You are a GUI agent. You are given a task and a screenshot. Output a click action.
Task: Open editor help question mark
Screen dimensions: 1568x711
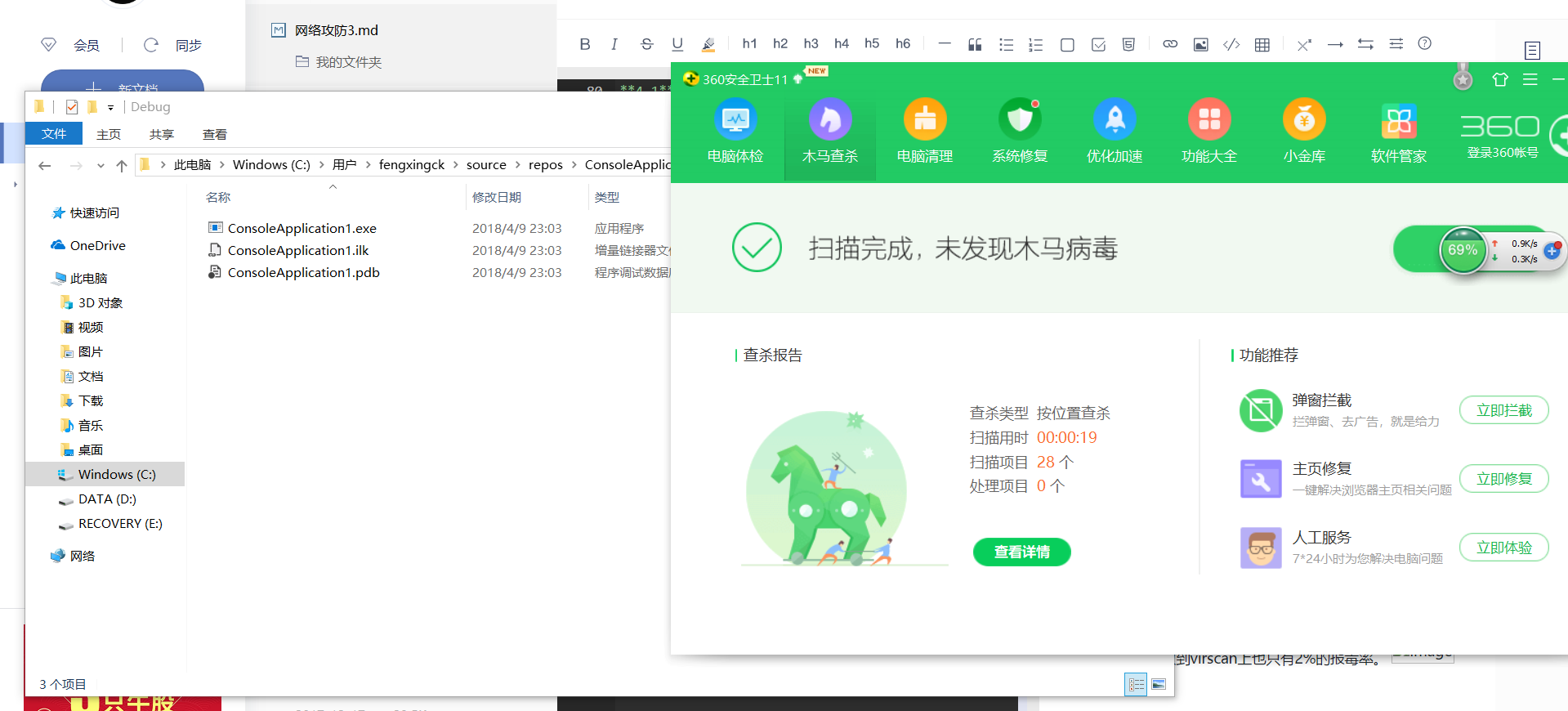click(x=1424, y=43)
